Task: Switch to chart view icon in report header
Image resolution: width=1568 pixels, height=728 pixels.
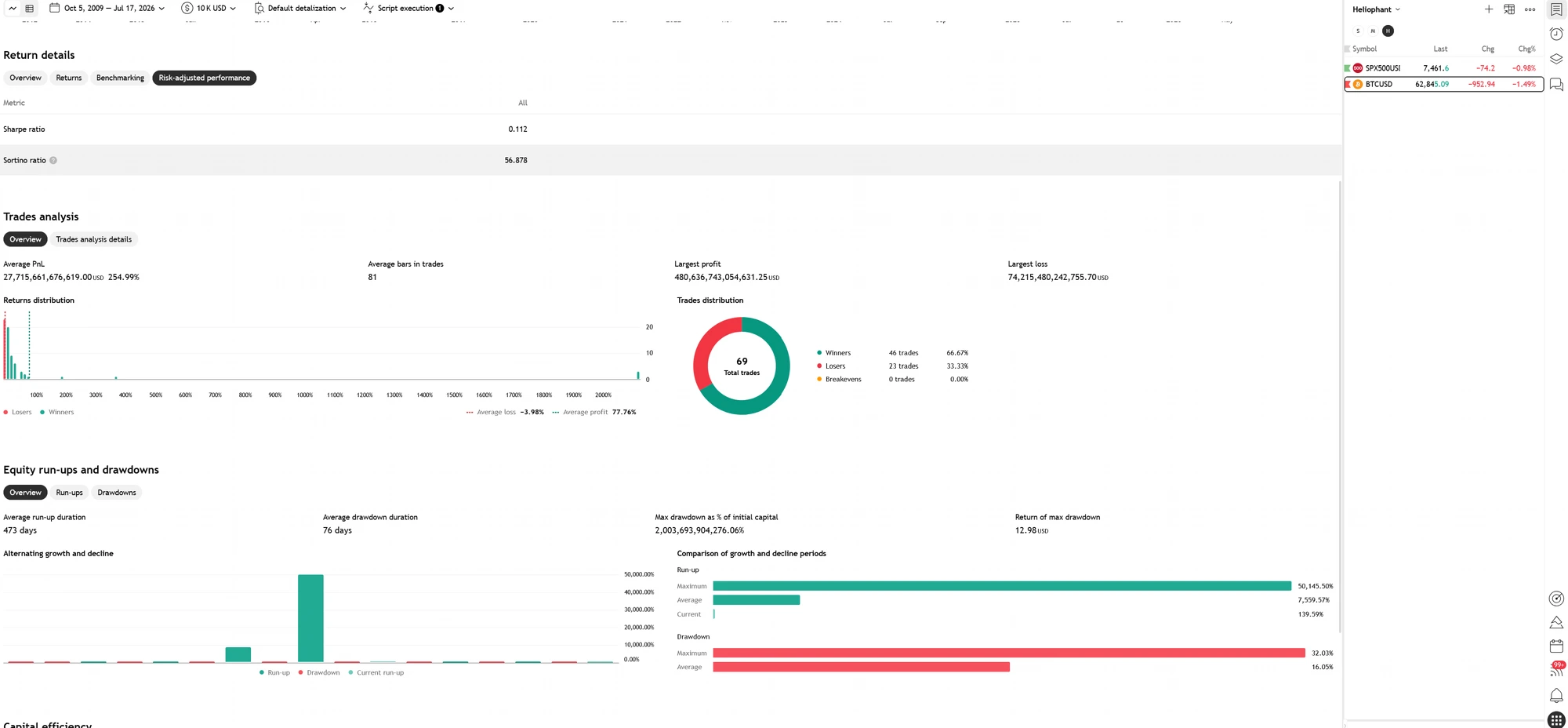Action: (13, 9)
